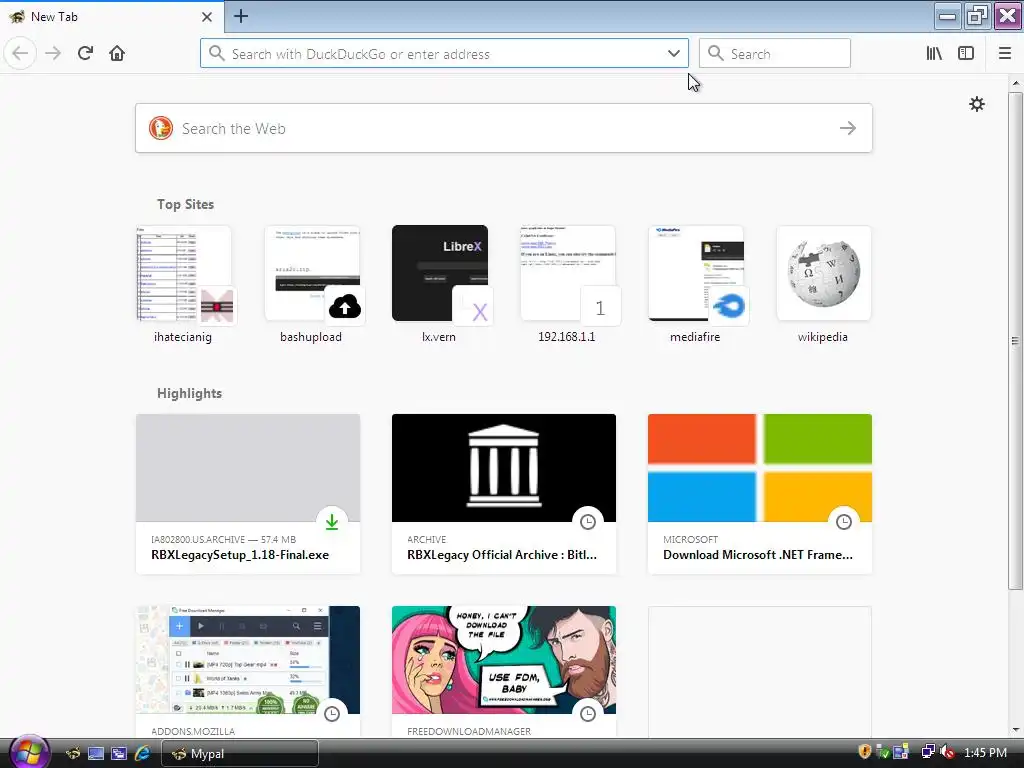Open new tab page settings gear
Screen dimensions: 1024x768
976,104
